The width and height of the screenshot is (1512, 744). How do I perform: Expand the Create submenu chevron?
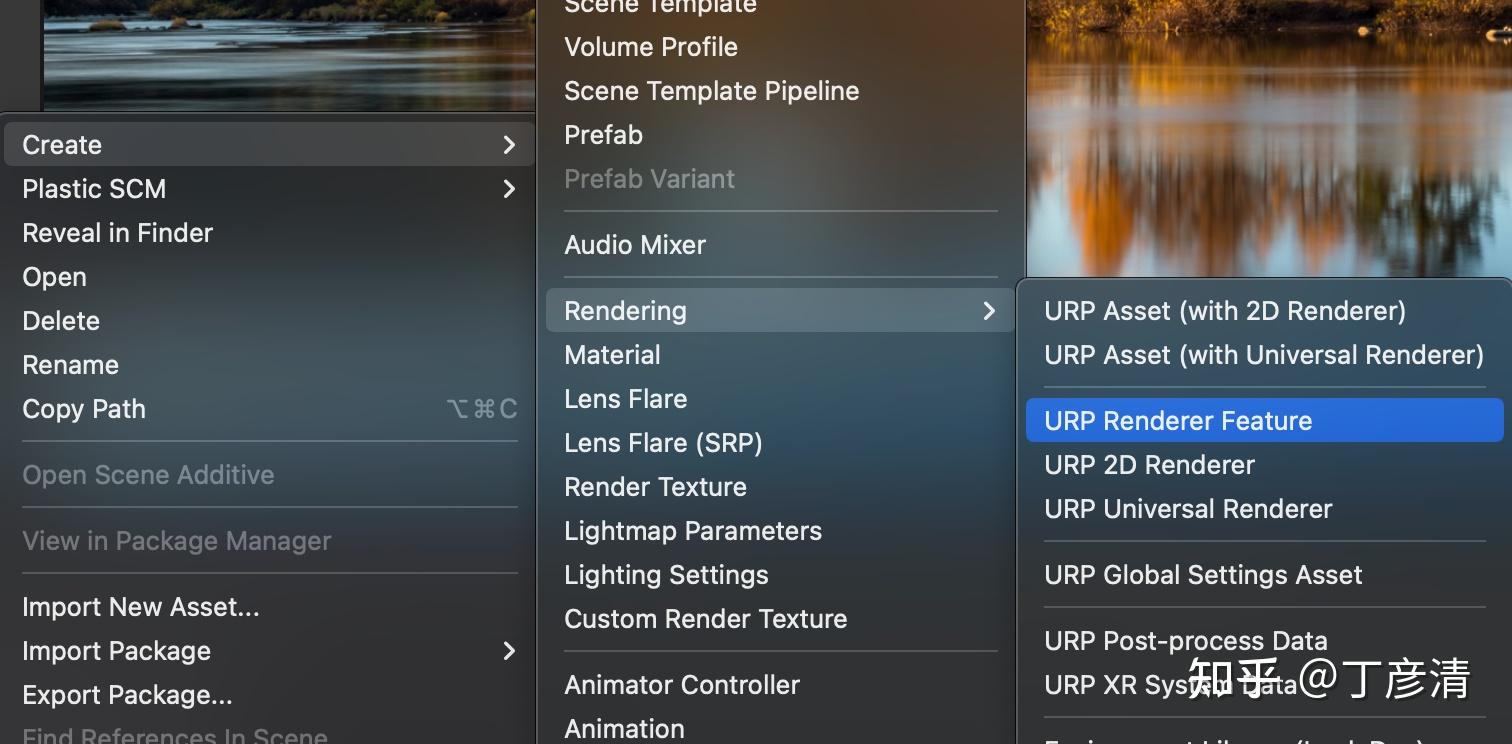[x=511, y=144]
